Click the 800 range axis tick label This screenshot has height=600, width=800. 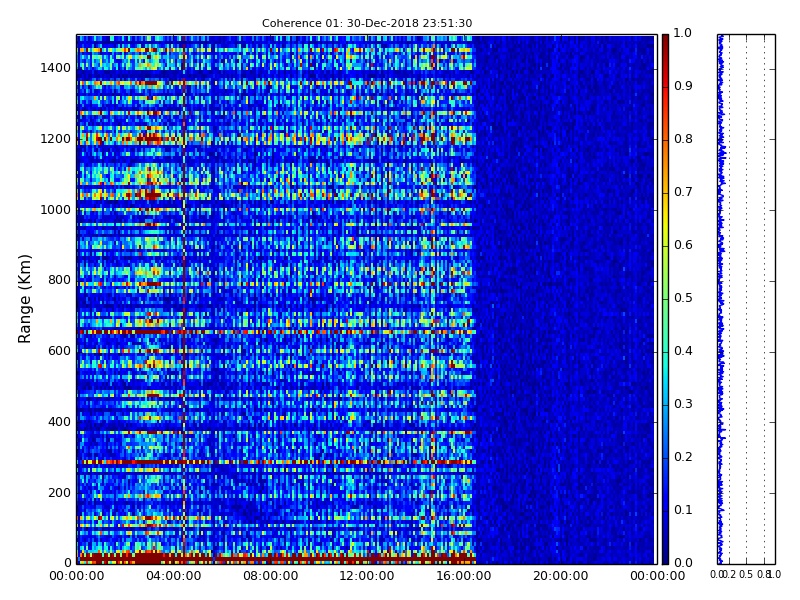click(x=59, y=280)
